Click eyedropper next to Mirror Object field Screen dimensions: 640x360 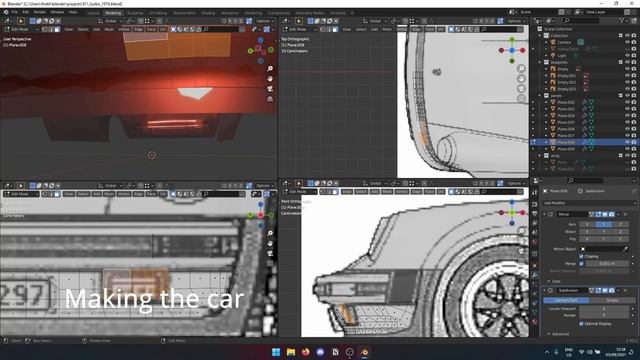625,249
